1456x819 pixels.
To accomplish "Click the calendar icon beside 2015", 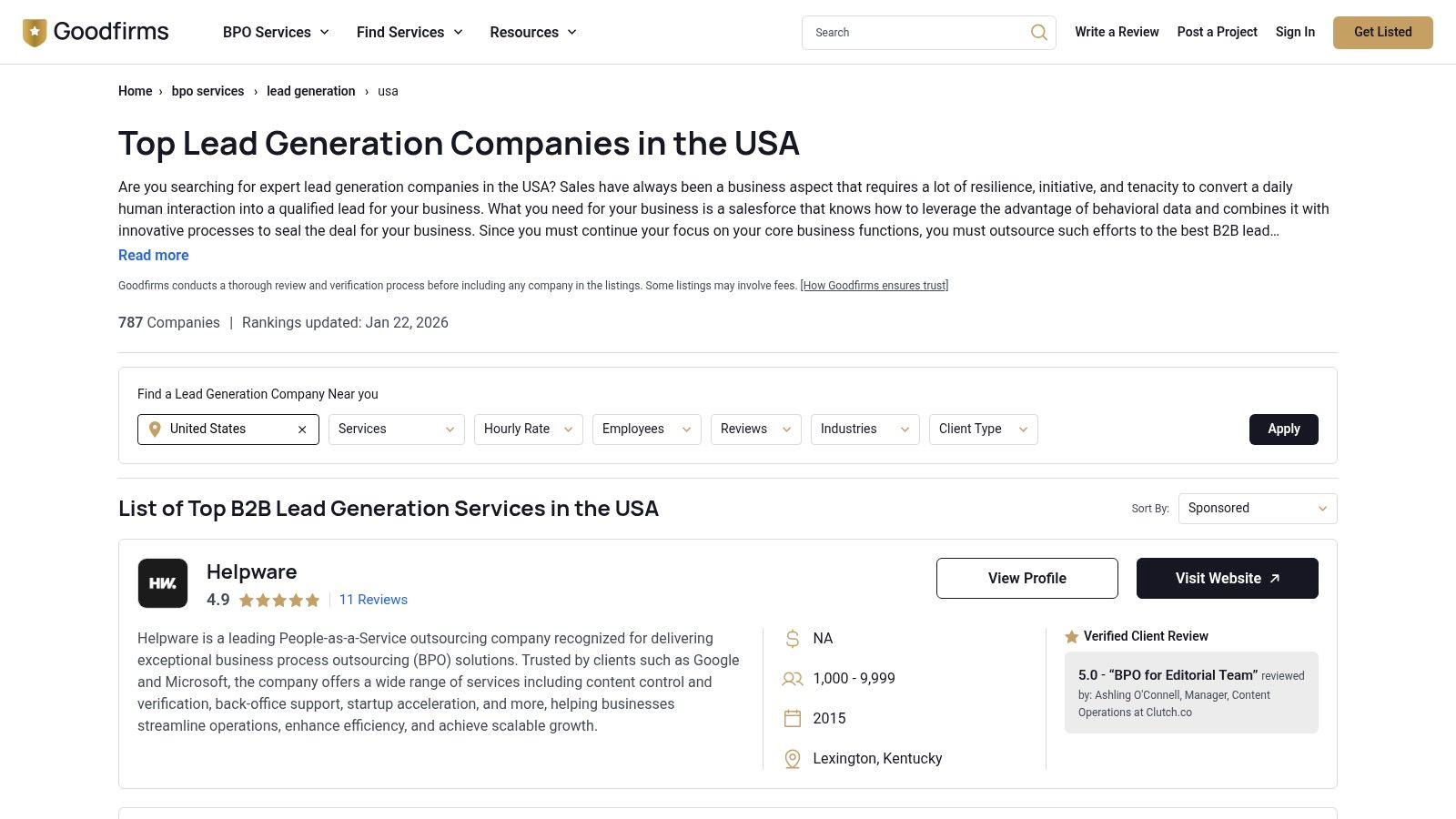I will (x=791, y=718).
